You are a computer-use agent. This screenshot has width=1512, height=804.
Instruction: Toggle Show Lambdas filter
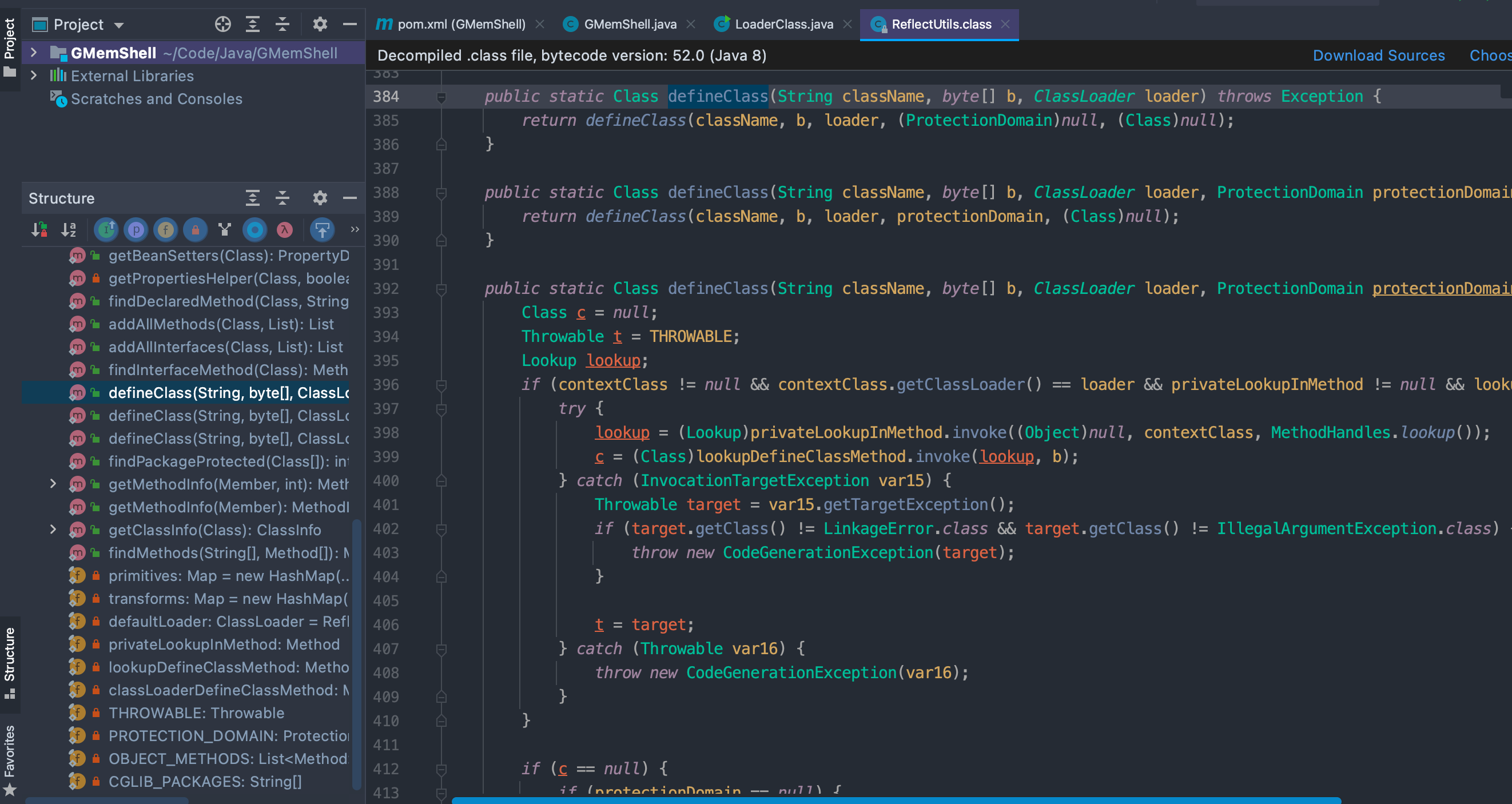coord(285,229)
